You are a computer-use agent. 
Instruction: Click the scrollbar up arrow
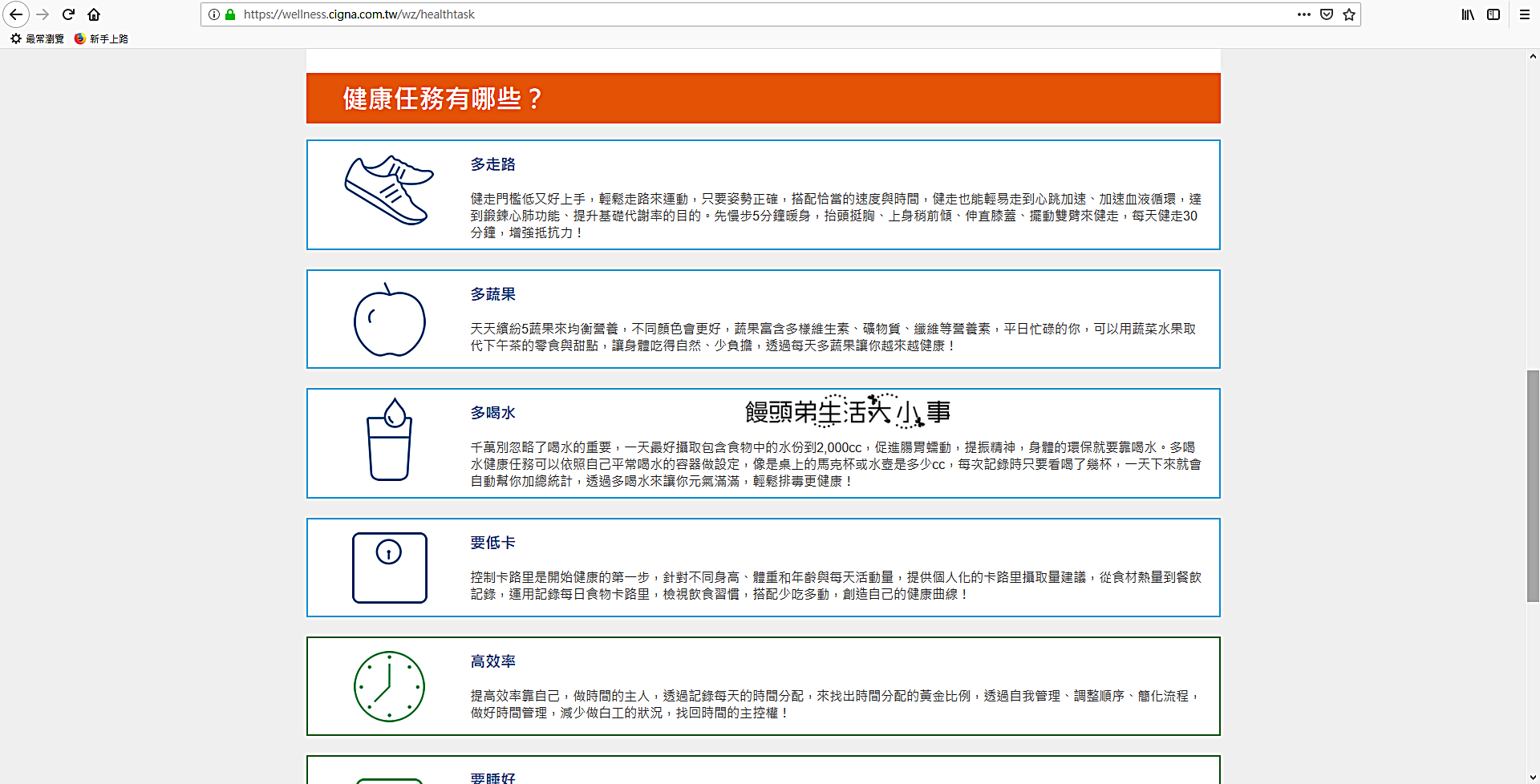pos(1533,57)
